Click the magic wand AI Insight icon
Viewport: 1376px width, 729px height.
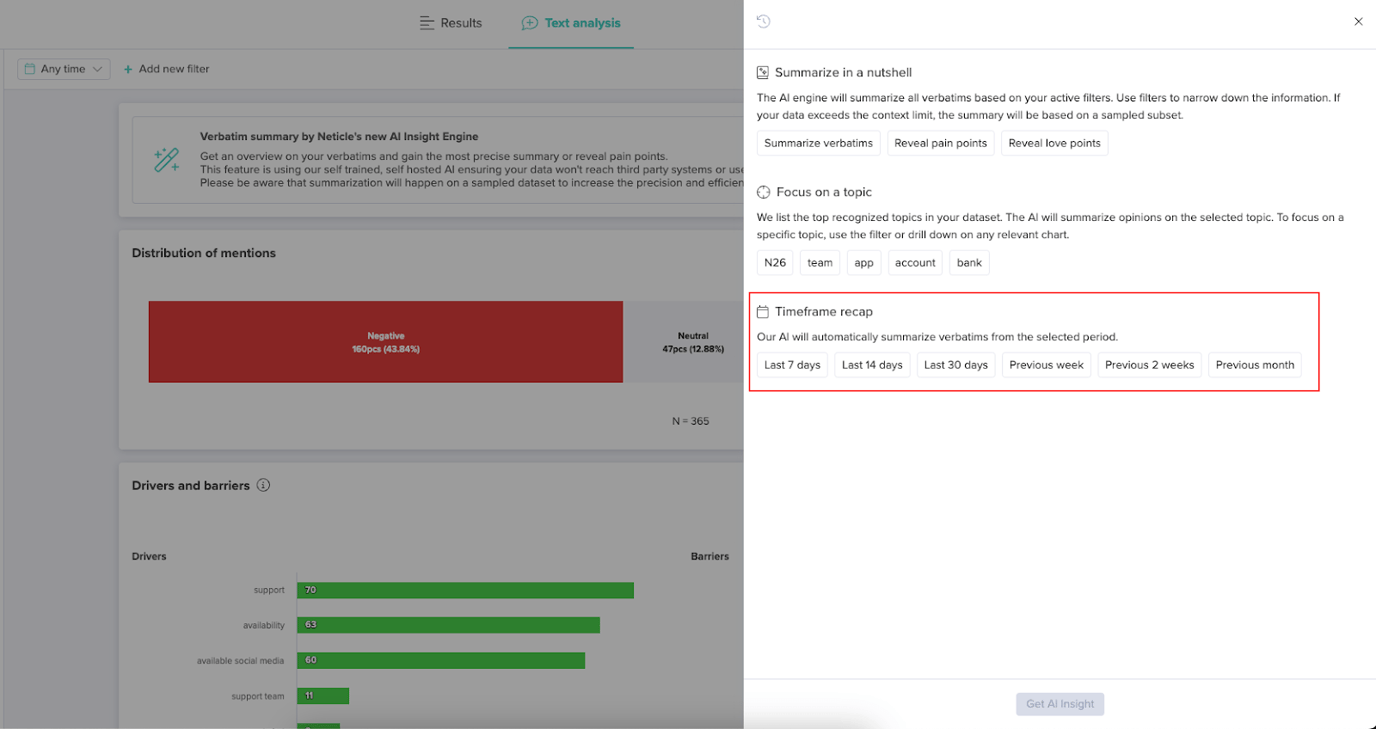[166, 160]
